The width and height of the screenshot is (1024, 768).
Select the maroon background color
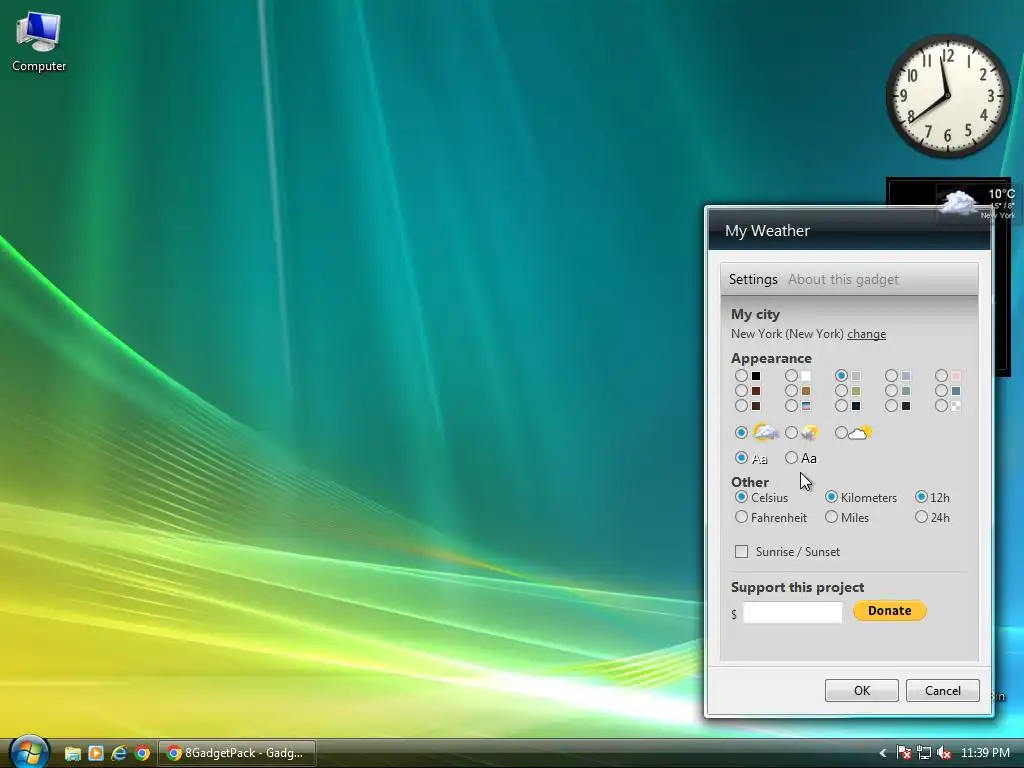pos(741,391)
